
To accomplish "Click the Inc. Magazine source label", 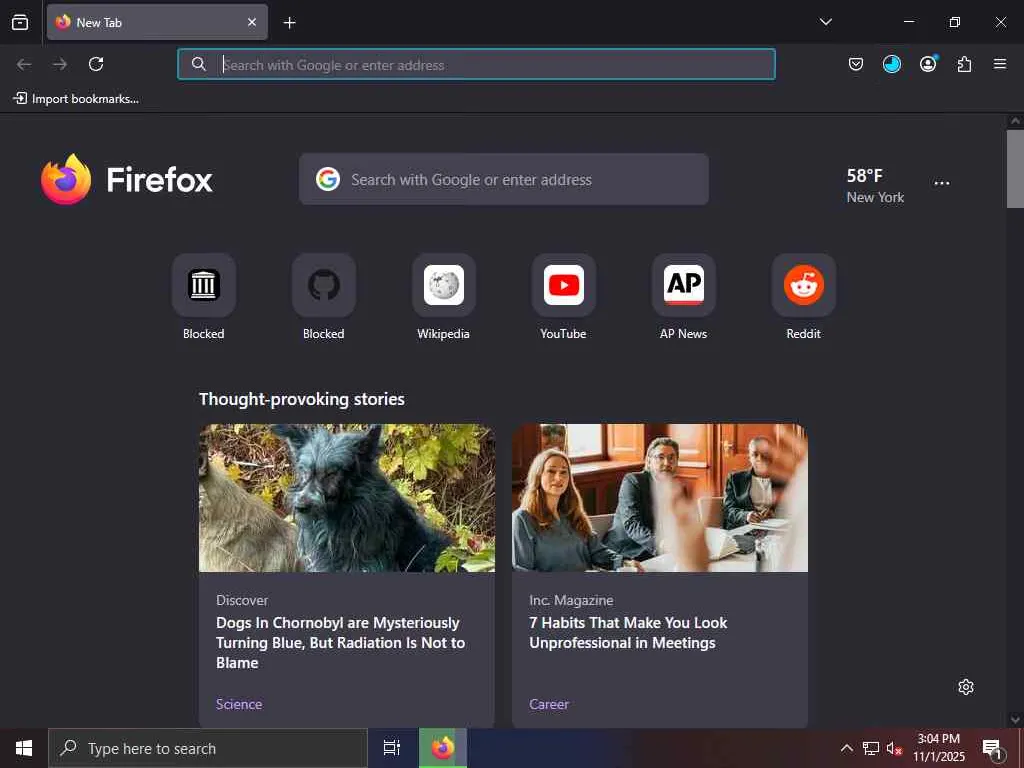I will 571,600.
